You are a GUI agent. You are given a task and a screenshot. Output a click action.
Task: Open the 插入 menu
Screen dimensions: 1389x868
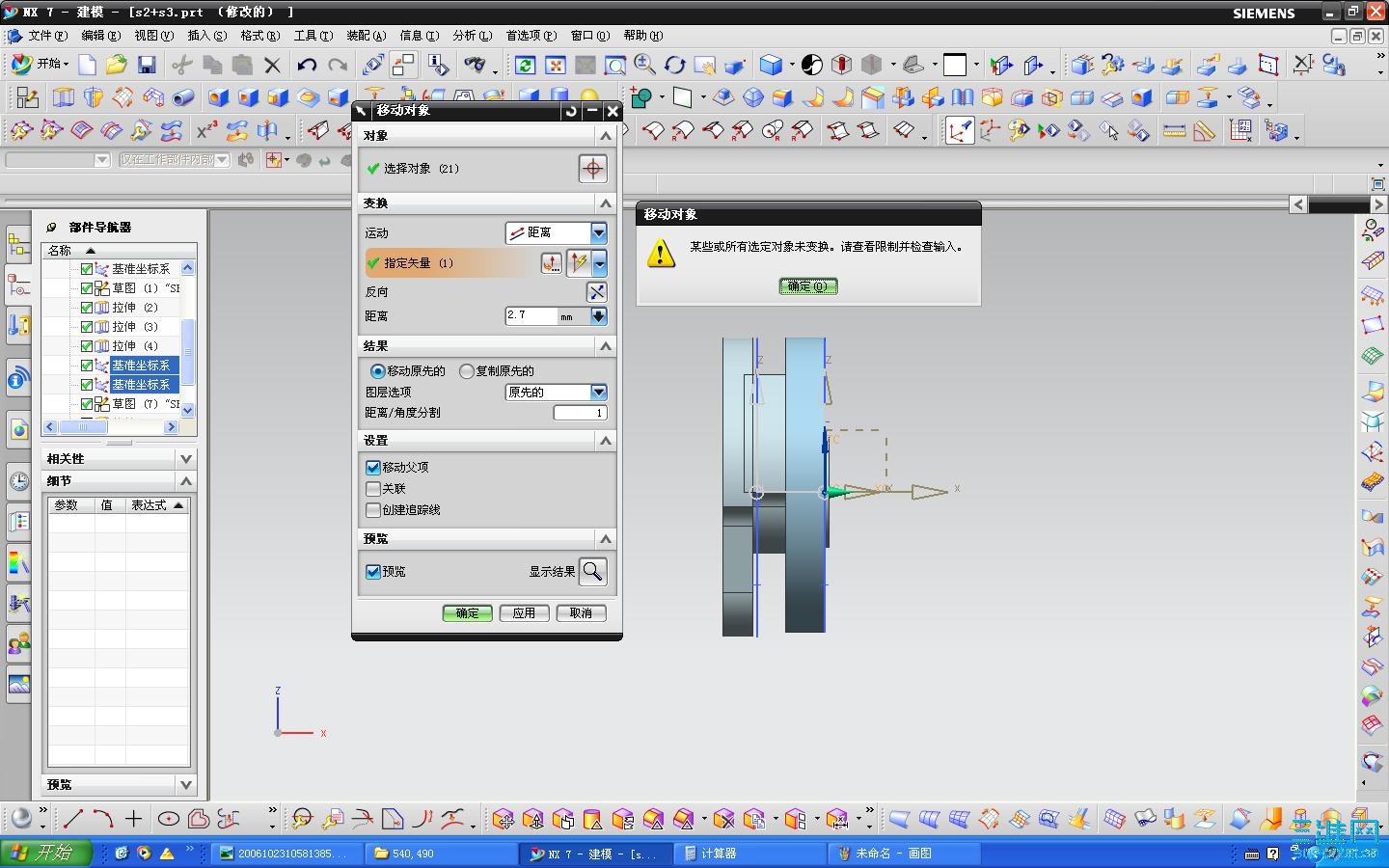(206, 36)
